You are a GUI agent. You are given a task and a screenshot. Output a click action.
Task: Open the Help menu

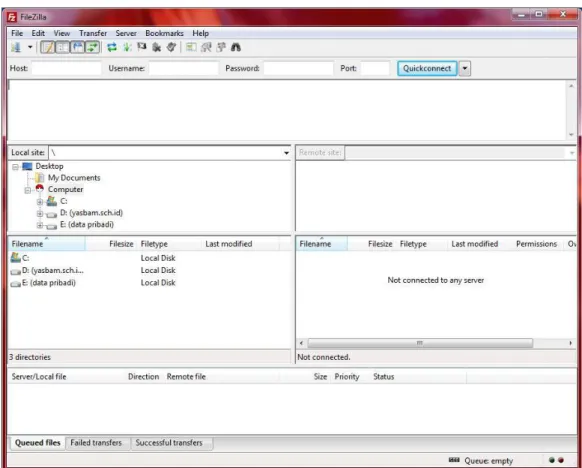point(200,33)
